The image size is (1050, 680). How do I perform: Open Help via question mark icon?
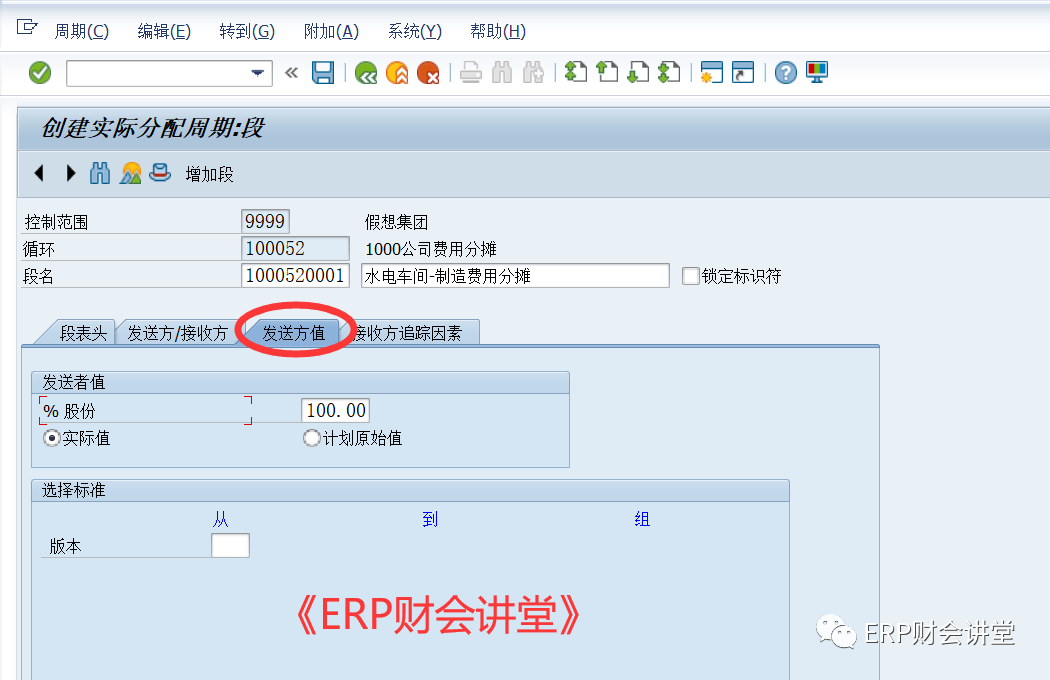click(786, 72)
